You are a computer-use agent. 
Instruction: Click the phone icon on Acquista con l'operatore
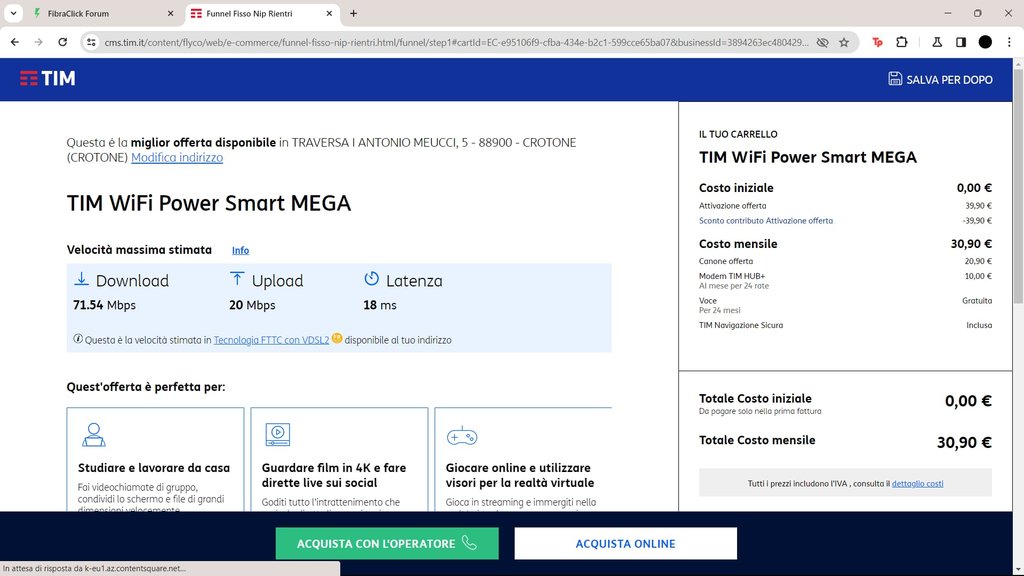click(x=469, y=543)
